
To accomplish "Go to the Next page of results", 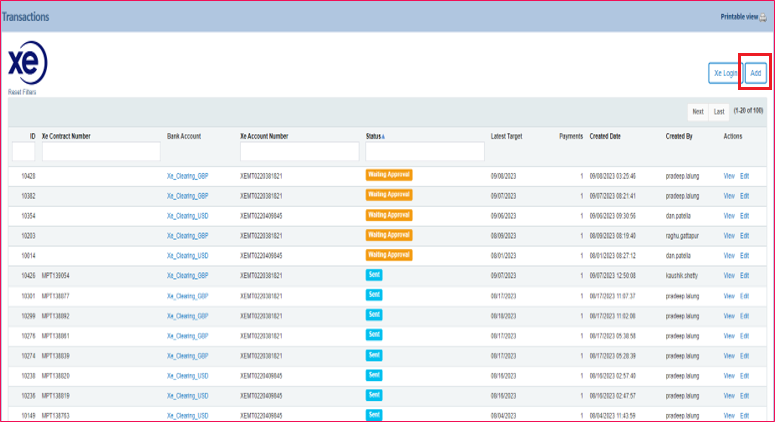I will (x=698, y=111).
